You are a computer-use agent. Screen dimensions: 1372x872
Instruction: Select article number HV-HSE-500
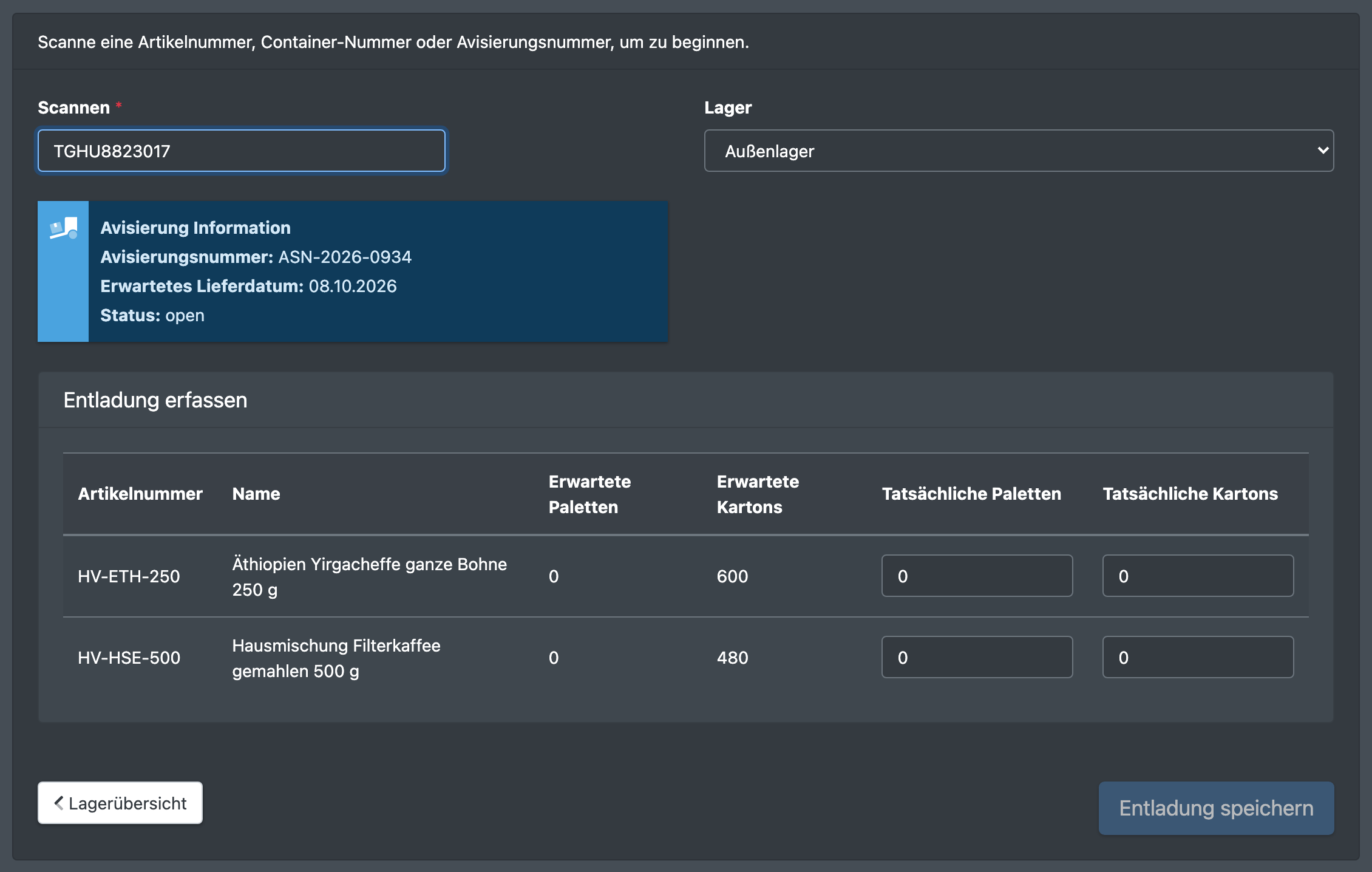129,658
